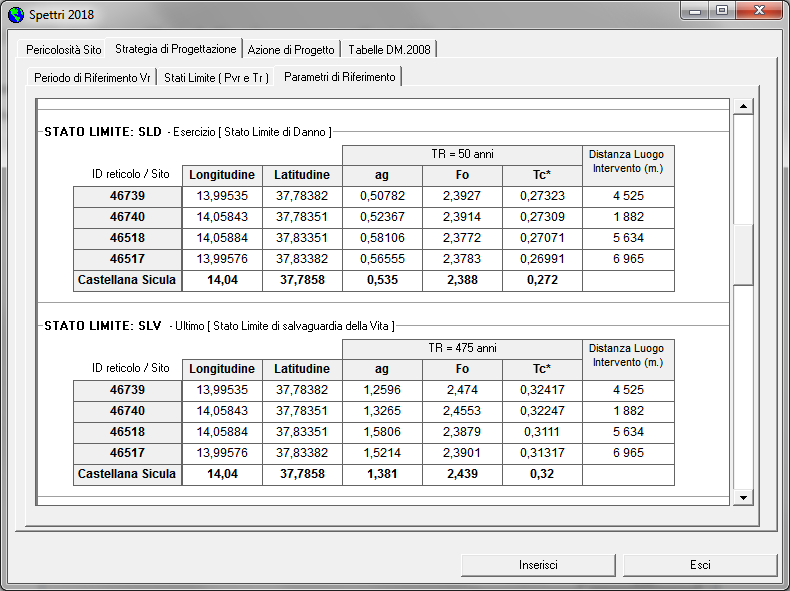Click the SLV site ag value 1,381
Screen dimensions: 790x591
(382, 474)
